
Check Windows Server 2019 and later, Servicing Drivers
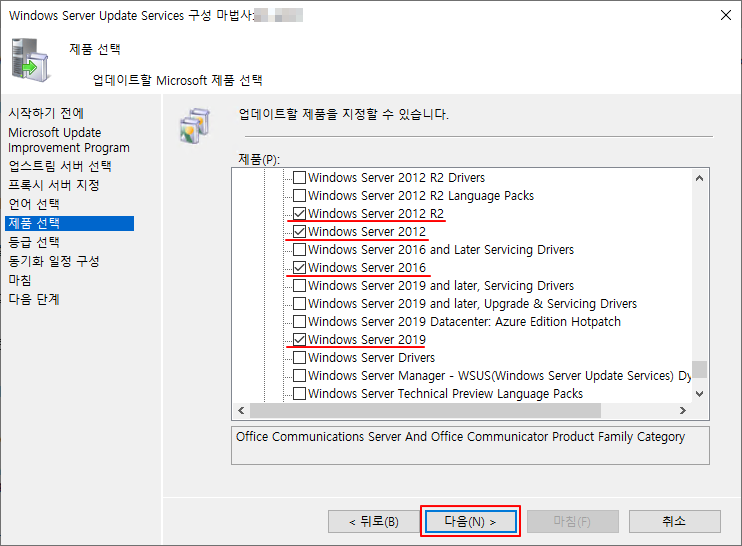coord(299,285)
